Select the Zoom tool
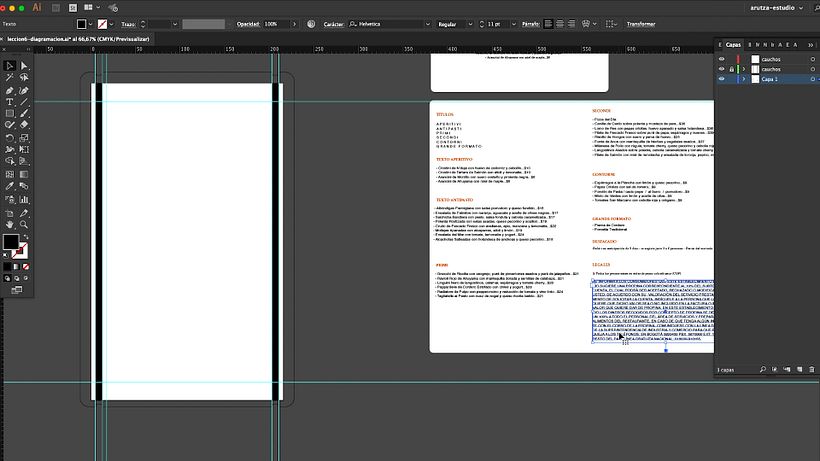Image resolution: width=820 pixels, height=461 pixels. tap(24, 225)
